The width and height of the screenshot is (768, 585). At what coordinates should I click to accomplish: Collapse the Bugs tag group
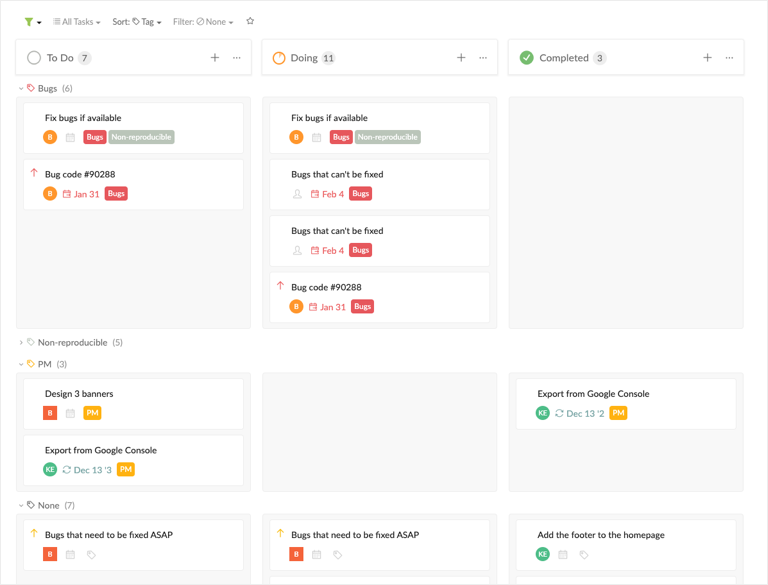21,89
